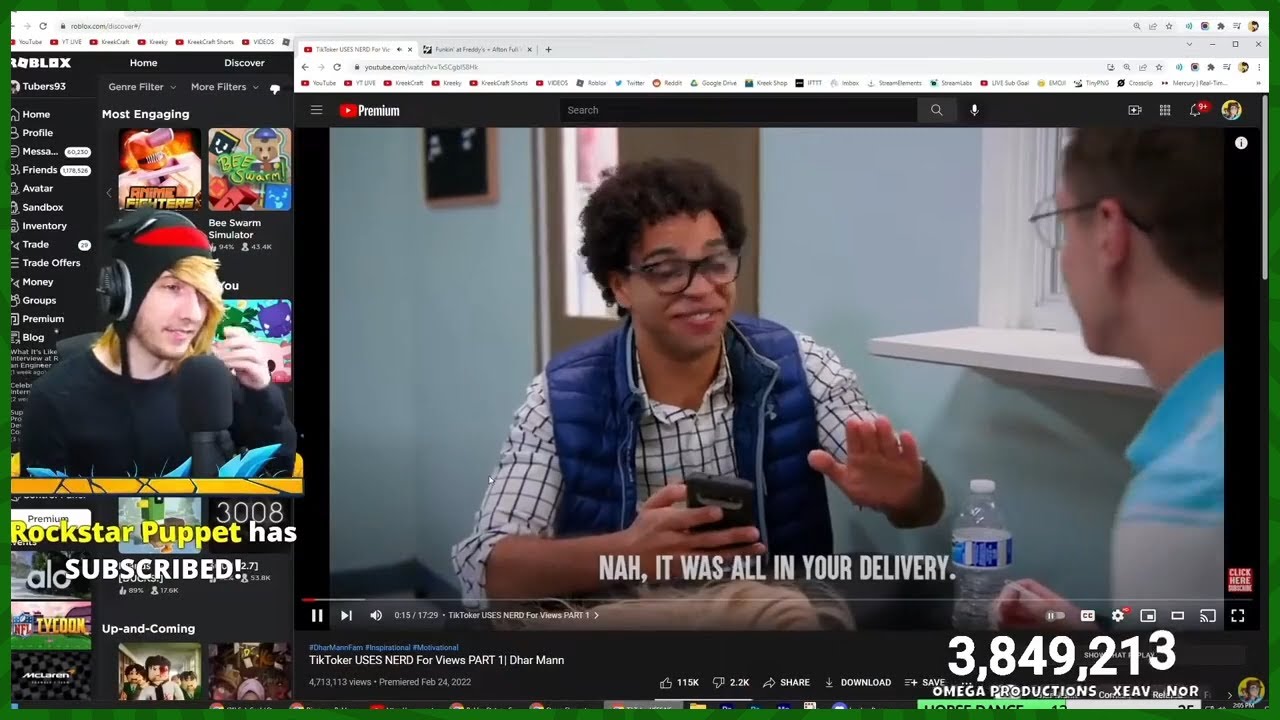Viewport: 1280px width, 720px height.
Task: Focus the YouTube search box
Action: click(738, 110)
